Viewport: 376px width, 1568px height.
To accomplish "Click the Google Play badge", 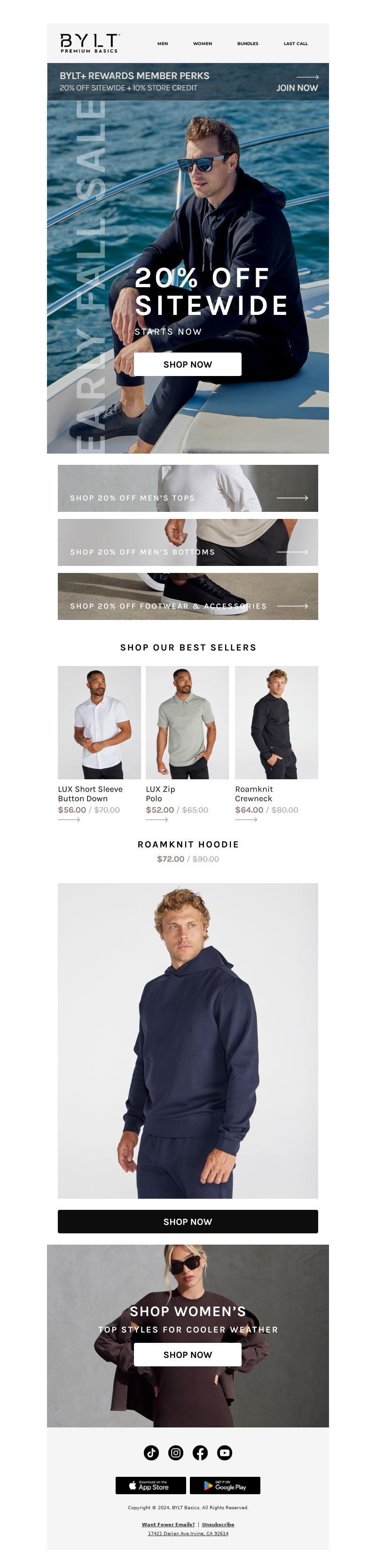I will coord(225,1485).
